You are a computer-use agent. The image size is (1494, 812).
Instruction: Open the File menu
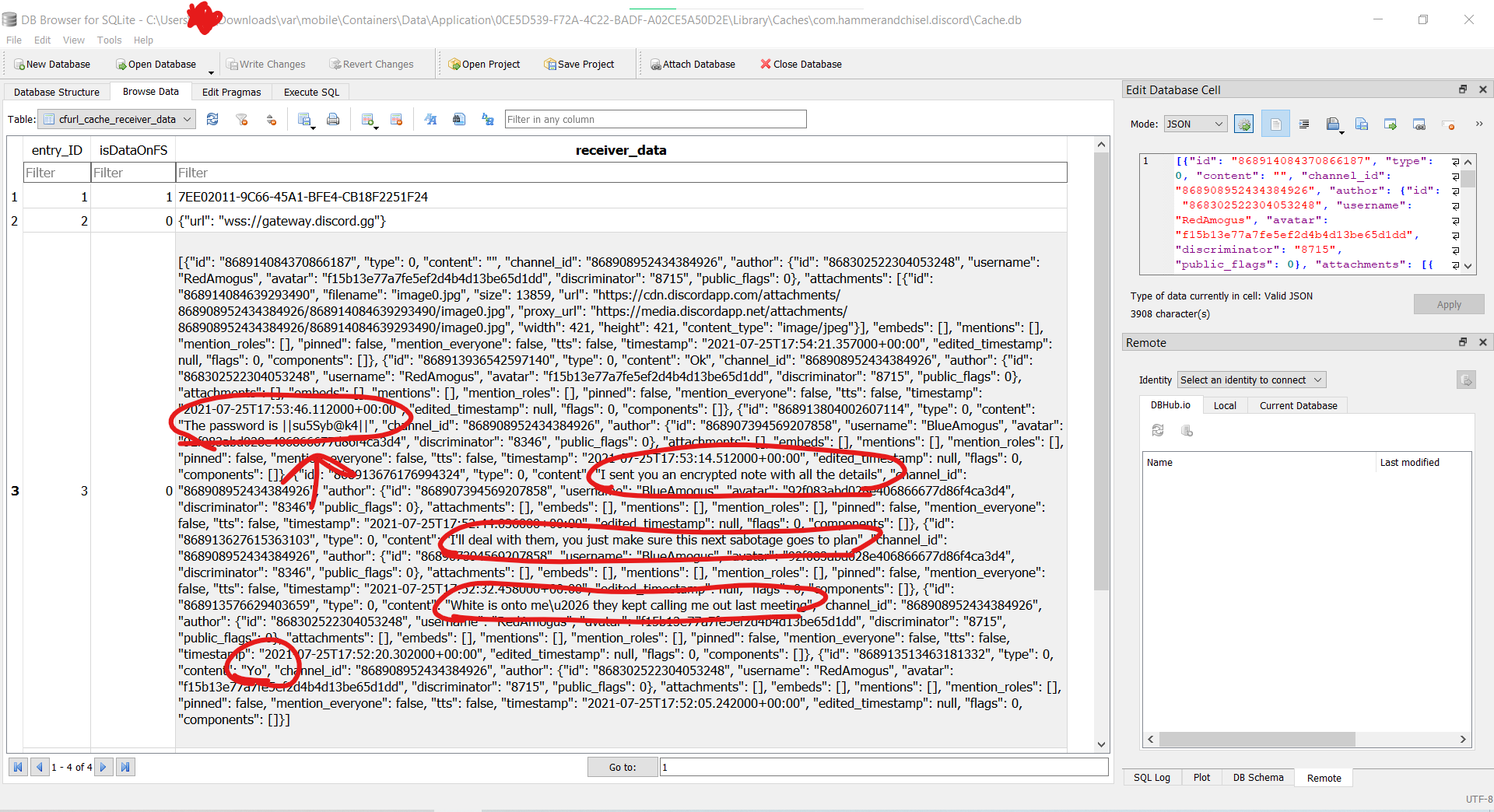pos(14,40)
